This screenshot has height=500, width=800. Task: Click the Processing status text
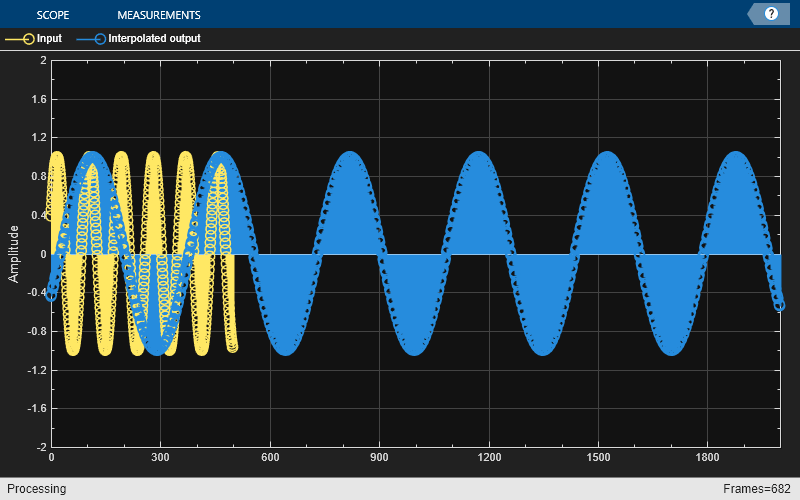click(34, 489)
